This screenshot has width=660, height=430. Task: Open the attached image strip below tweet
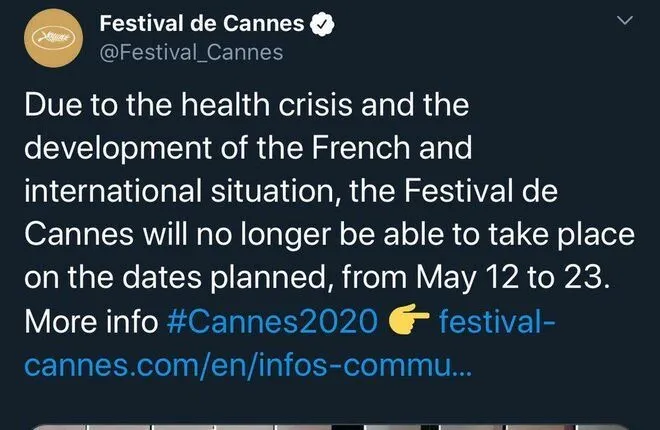330,422
